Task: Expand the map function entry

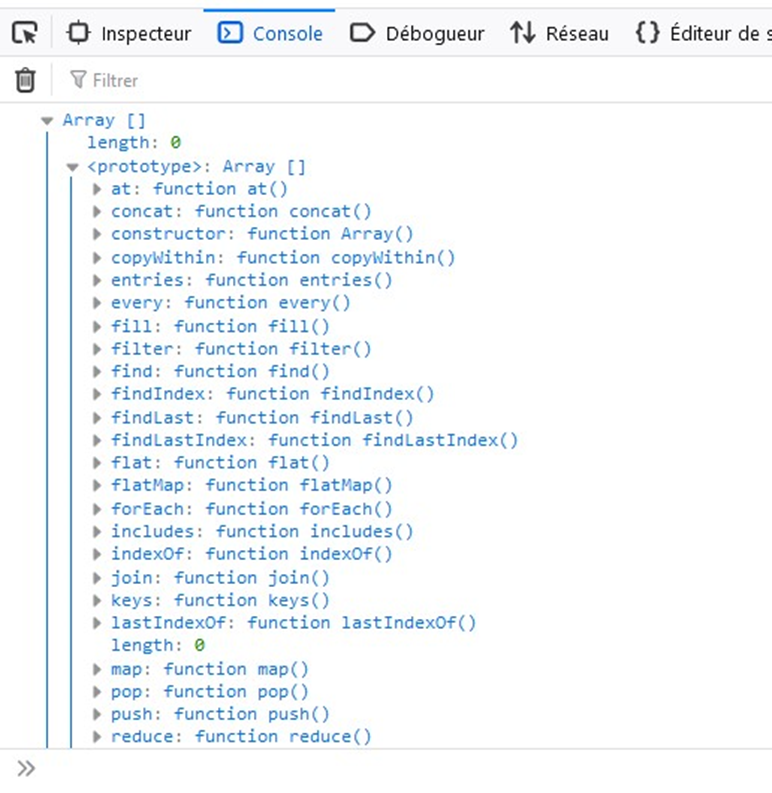Action: 97,669
